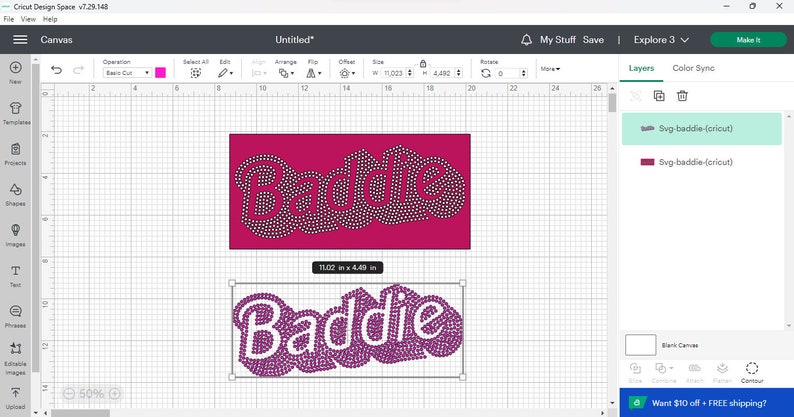Select the pink rectangle Baddie design

(350, 192)
